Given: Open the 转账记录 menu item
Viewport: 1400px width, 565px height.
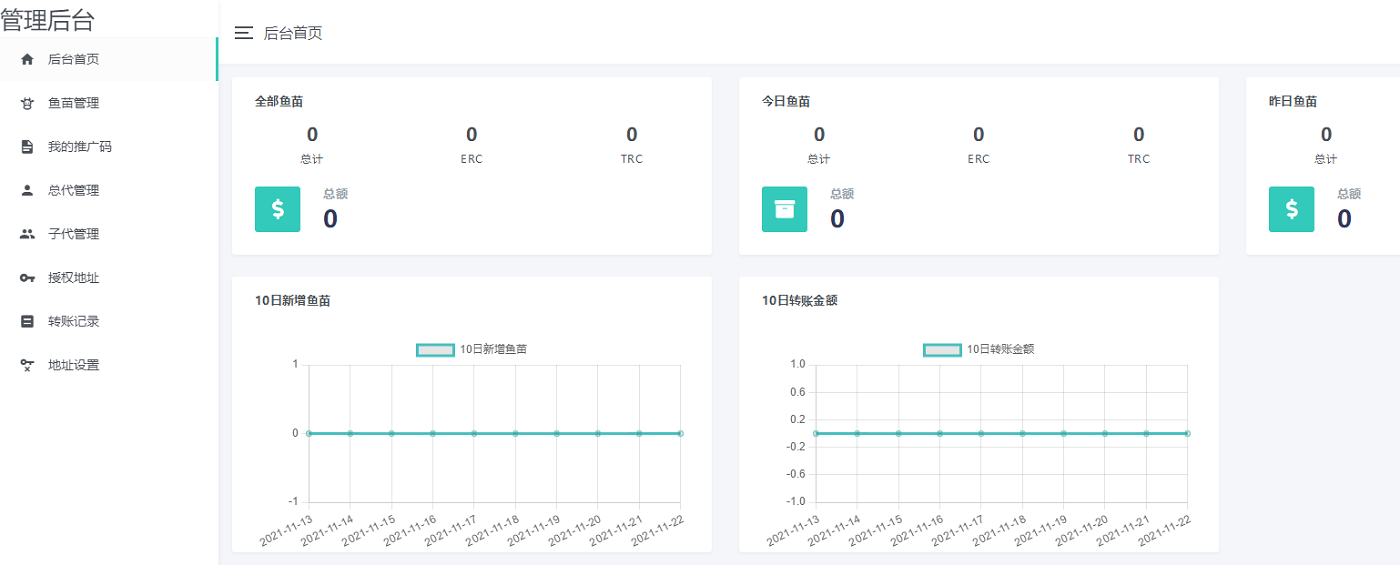Looking at the screenshot, I should point(74,322).
